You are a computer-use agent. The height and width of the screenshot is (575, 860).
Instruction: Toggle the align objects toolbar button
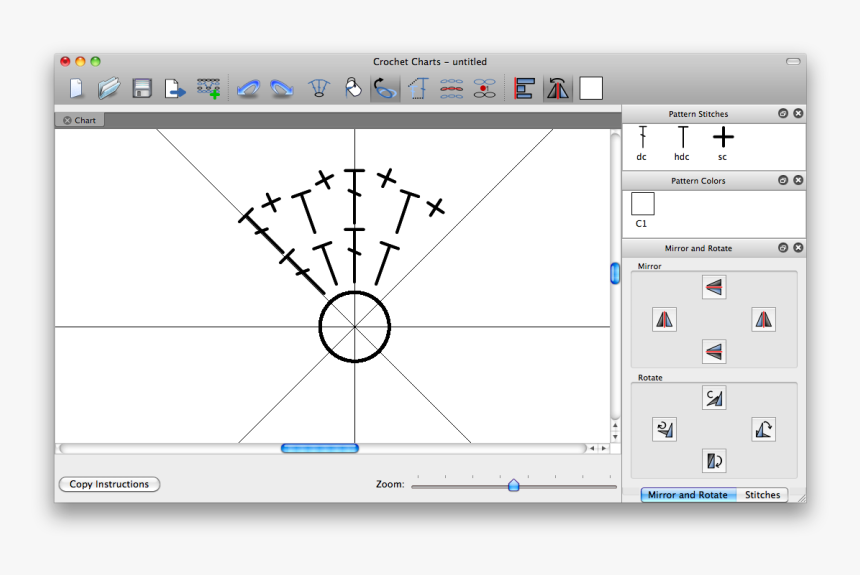click(524, 89)
